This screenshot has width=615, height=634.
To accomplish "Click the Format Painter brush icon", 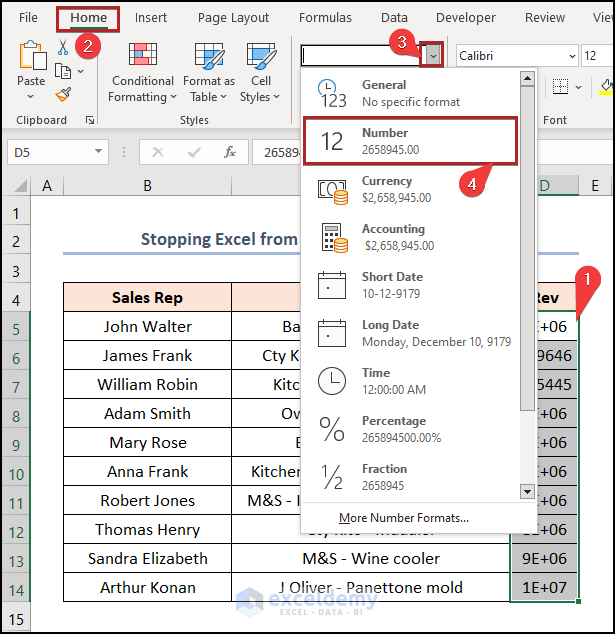I will [x=63, y=95].
